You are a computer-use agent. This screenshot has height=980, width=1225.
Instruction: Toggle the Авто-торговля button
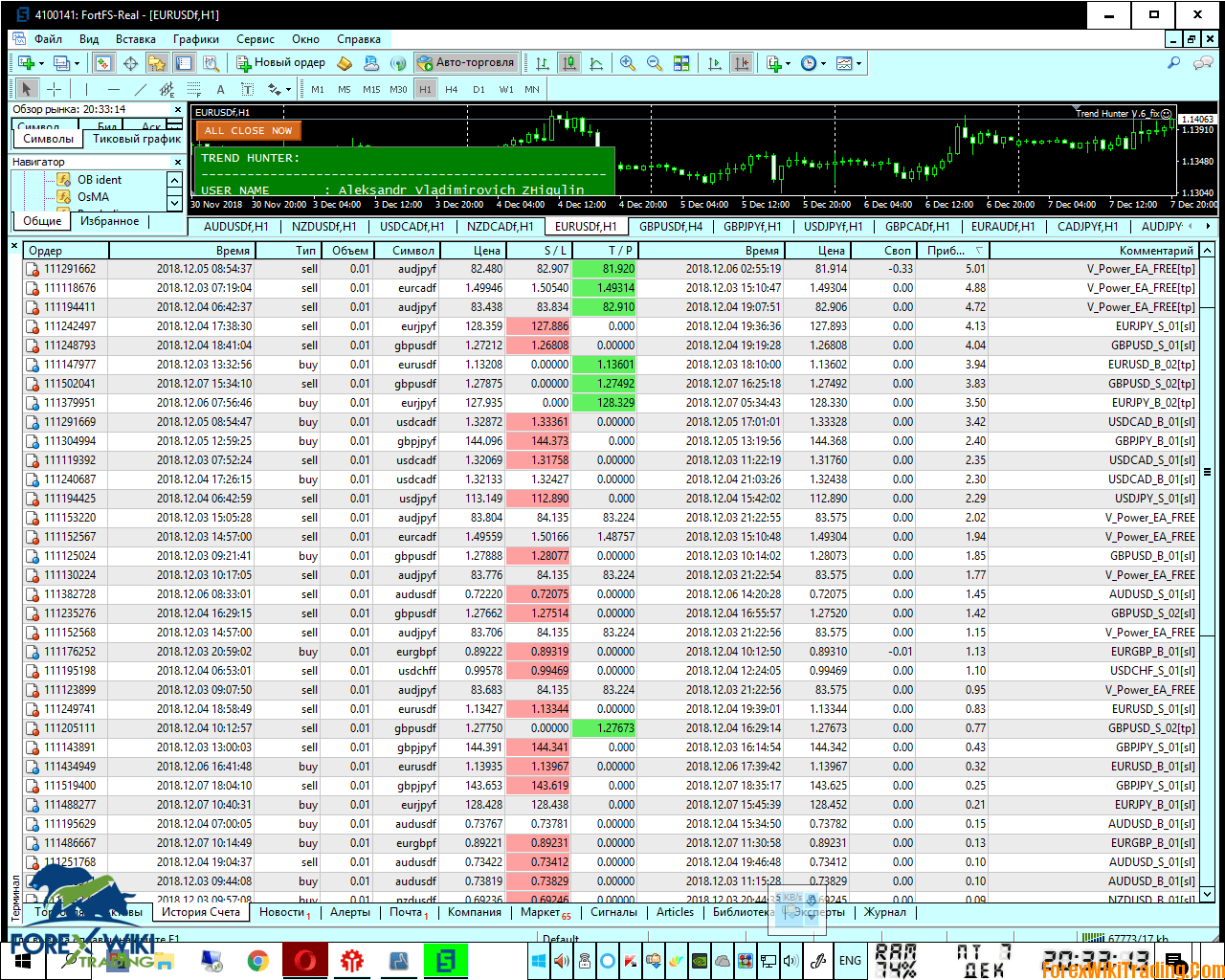point(466,63)
